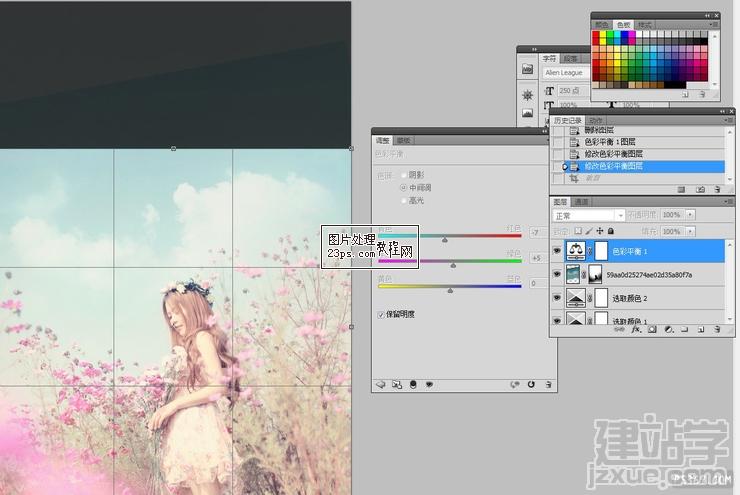Open Adjustments sun icon in collapsed dock
Screen dimensions: 740x495
click(528, 95)
